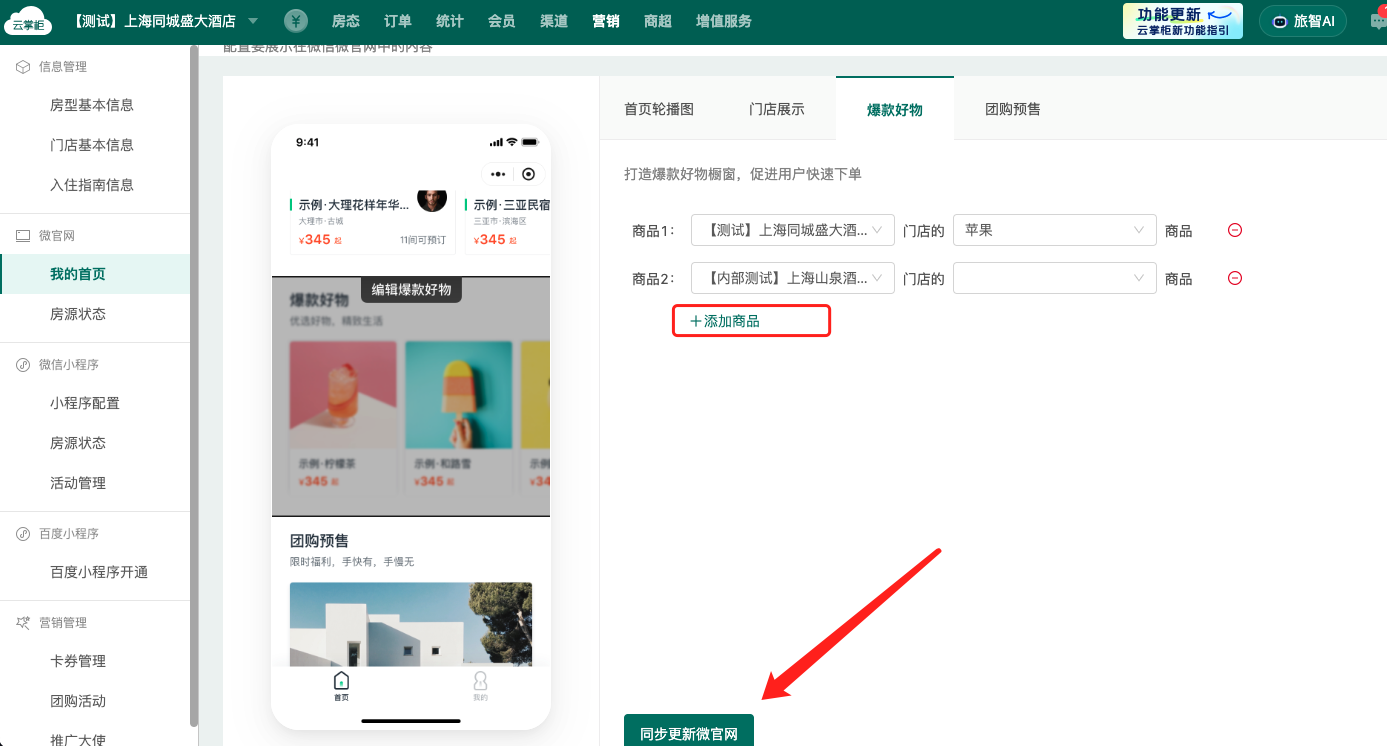Open the 统计 menu

pos(450,21)
